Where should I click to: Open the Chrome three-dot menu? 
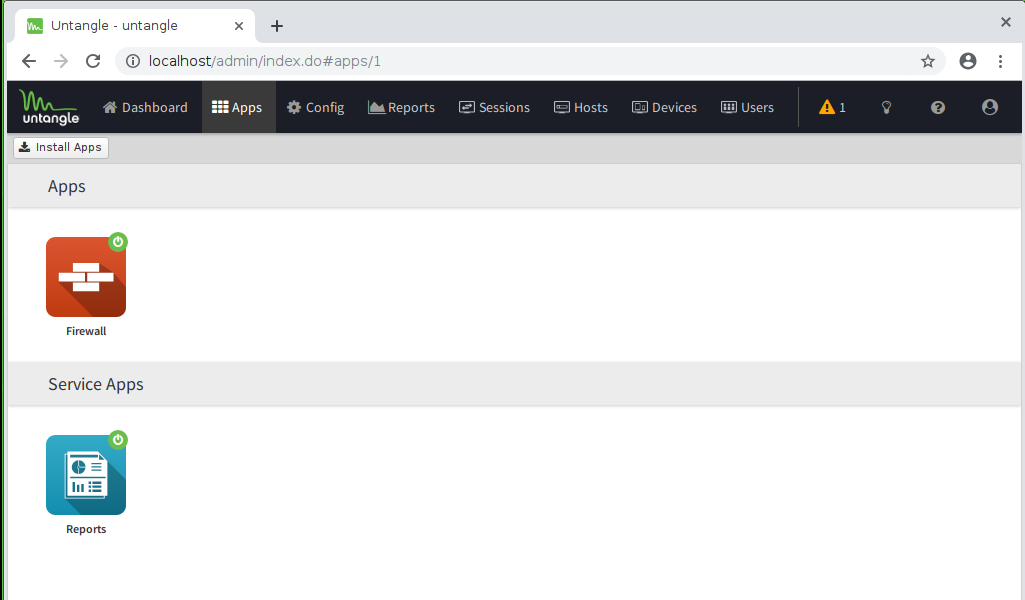(x=1000, y=61)
